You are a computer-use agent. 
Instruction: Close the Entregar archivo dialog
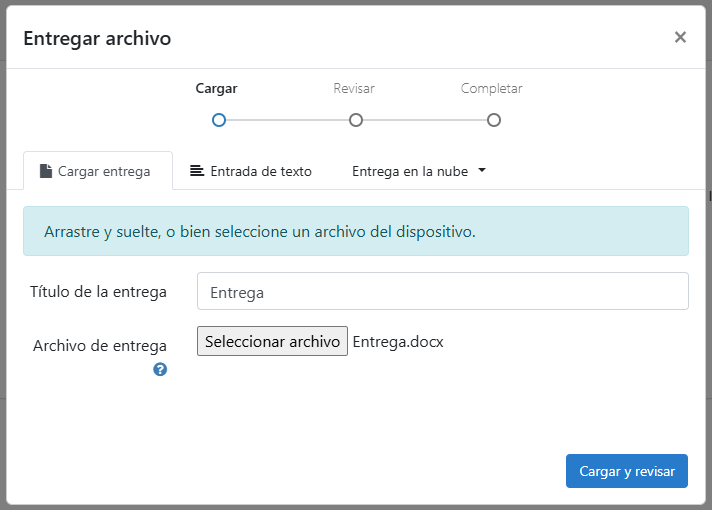click(680, 37)
